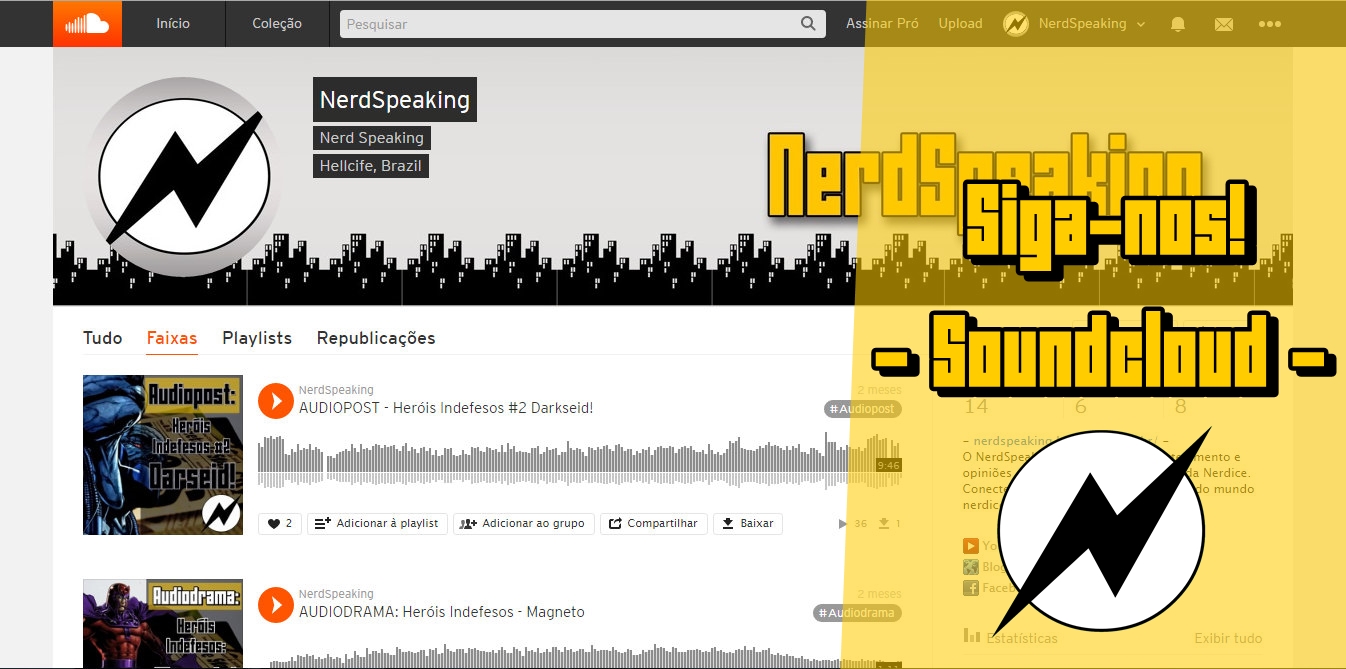Open the Coleção navigation item
The image size is (1346, 669).
(277, 23)
